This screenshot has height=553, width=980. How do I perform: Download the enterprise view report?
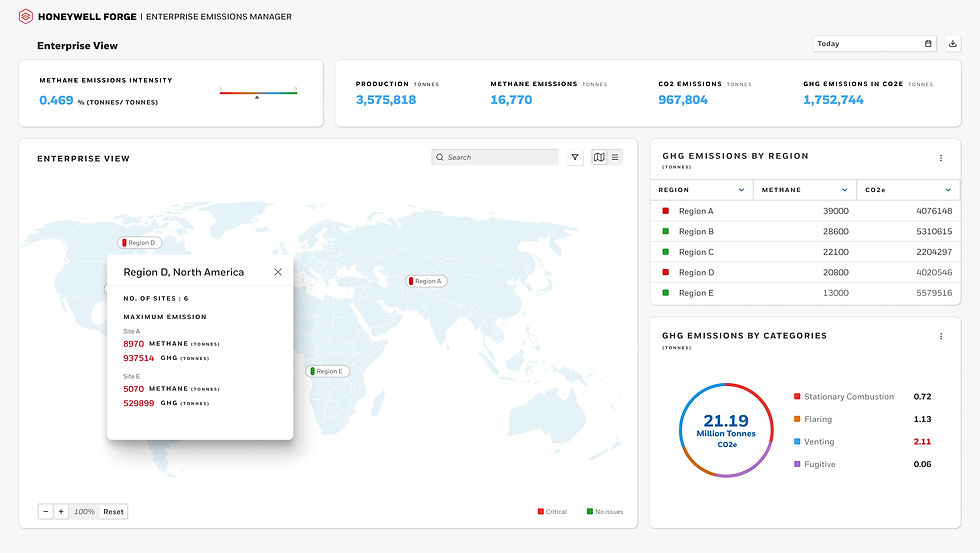coord(952,44)
